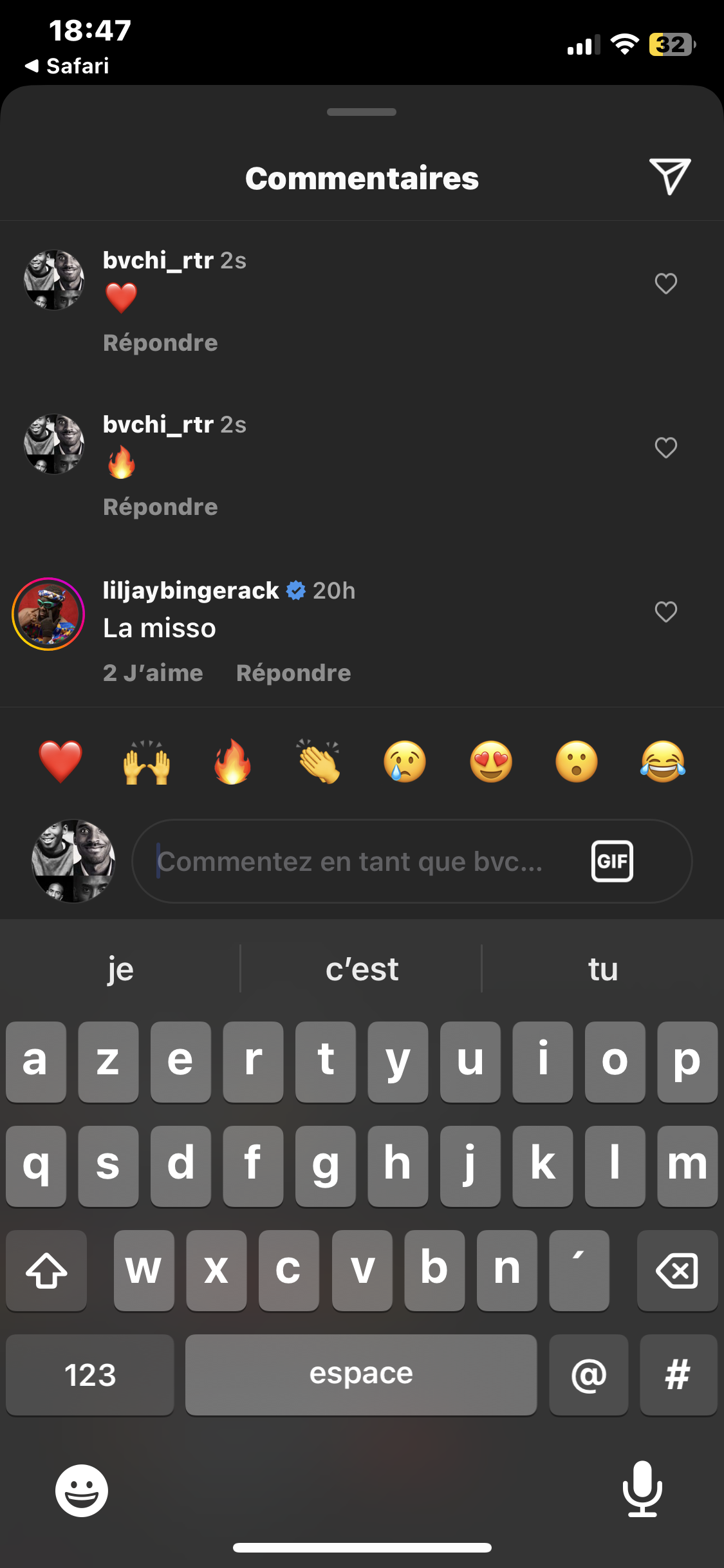The height and width of the screenshot is (1568, 724).
Task: Like liljaybingerack's "La misso" comment
Action: pos(665,611)
